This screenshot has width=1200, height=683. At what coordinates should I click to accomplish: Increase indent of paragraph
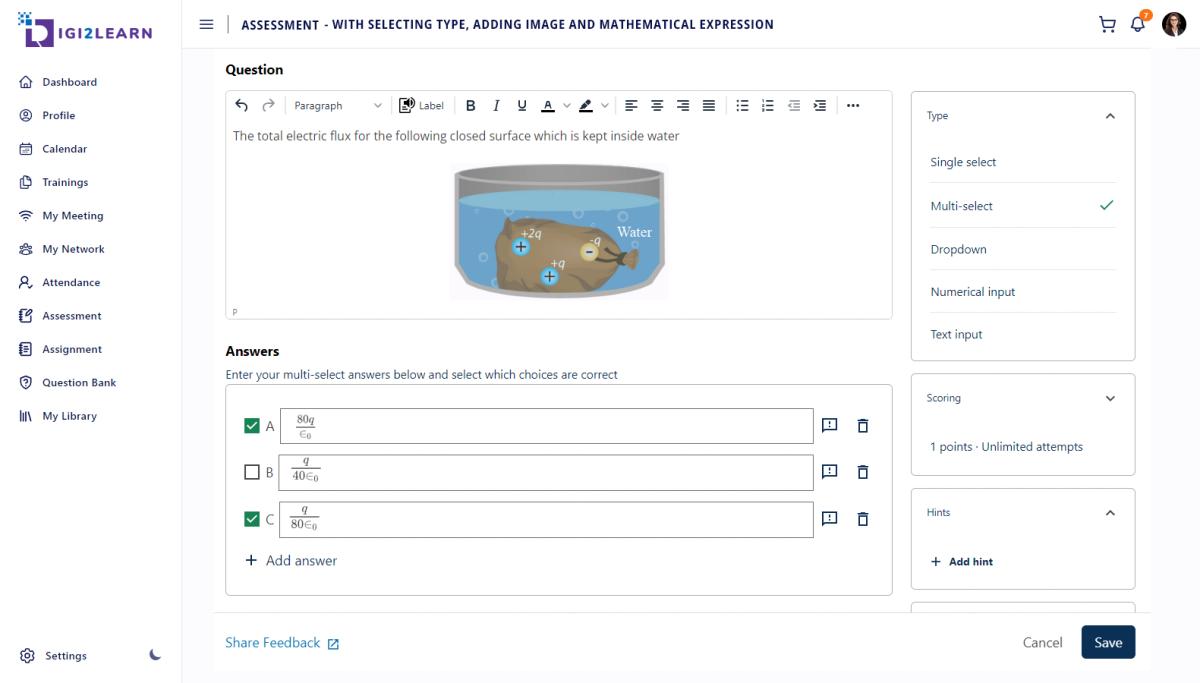[x=820, y=105]
